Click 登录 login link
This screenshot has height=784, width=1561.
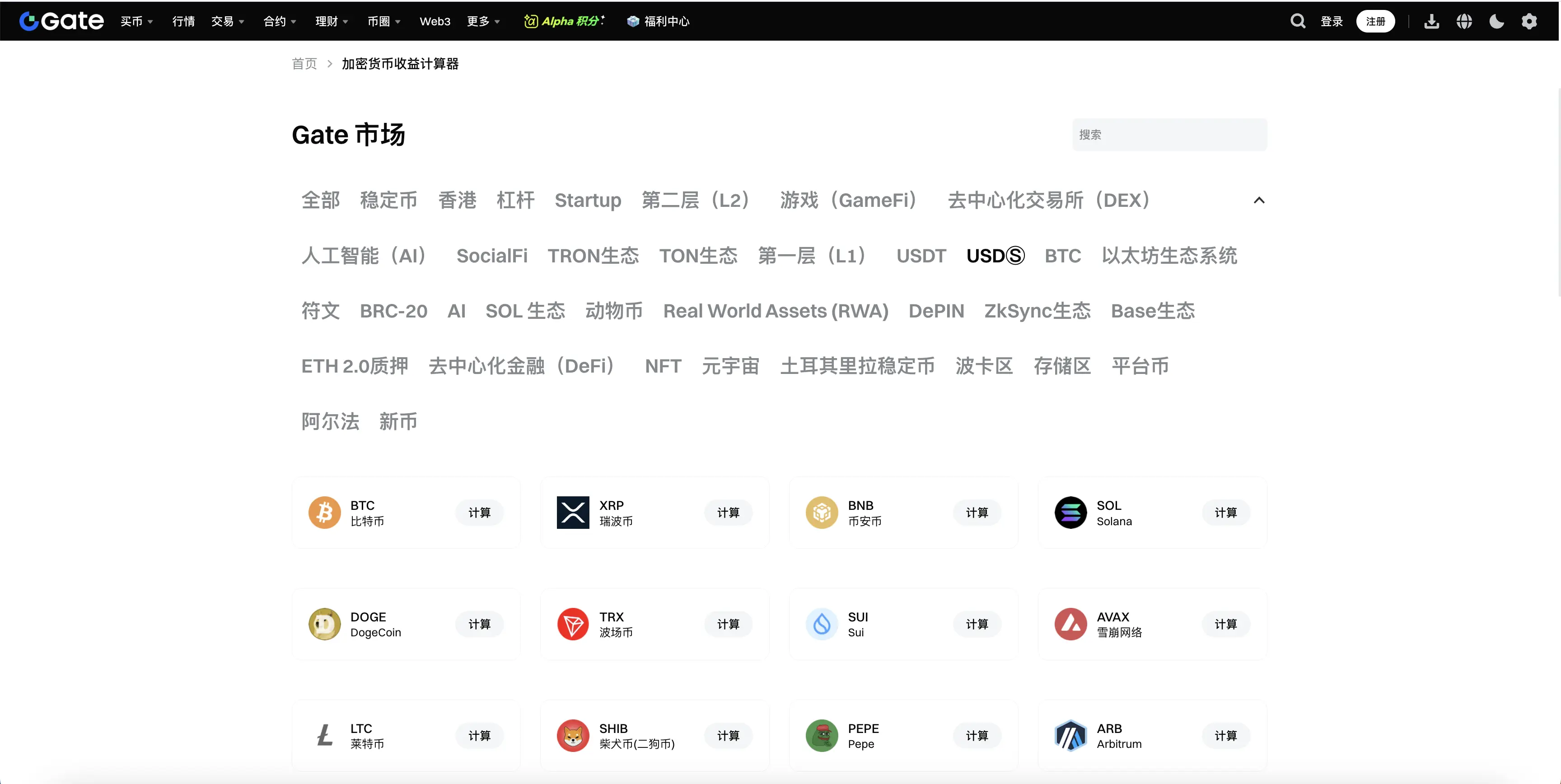coord(1332,21)
